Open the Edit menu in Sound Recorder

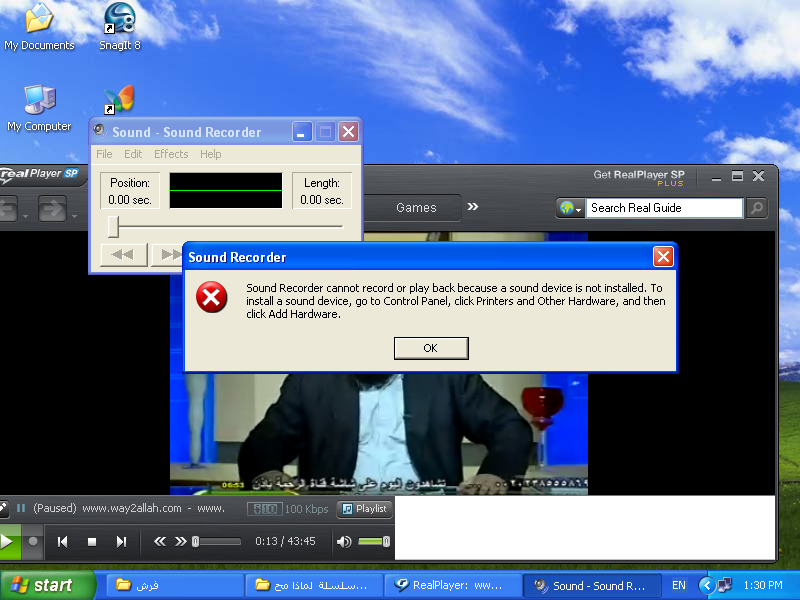pos(133,154)
